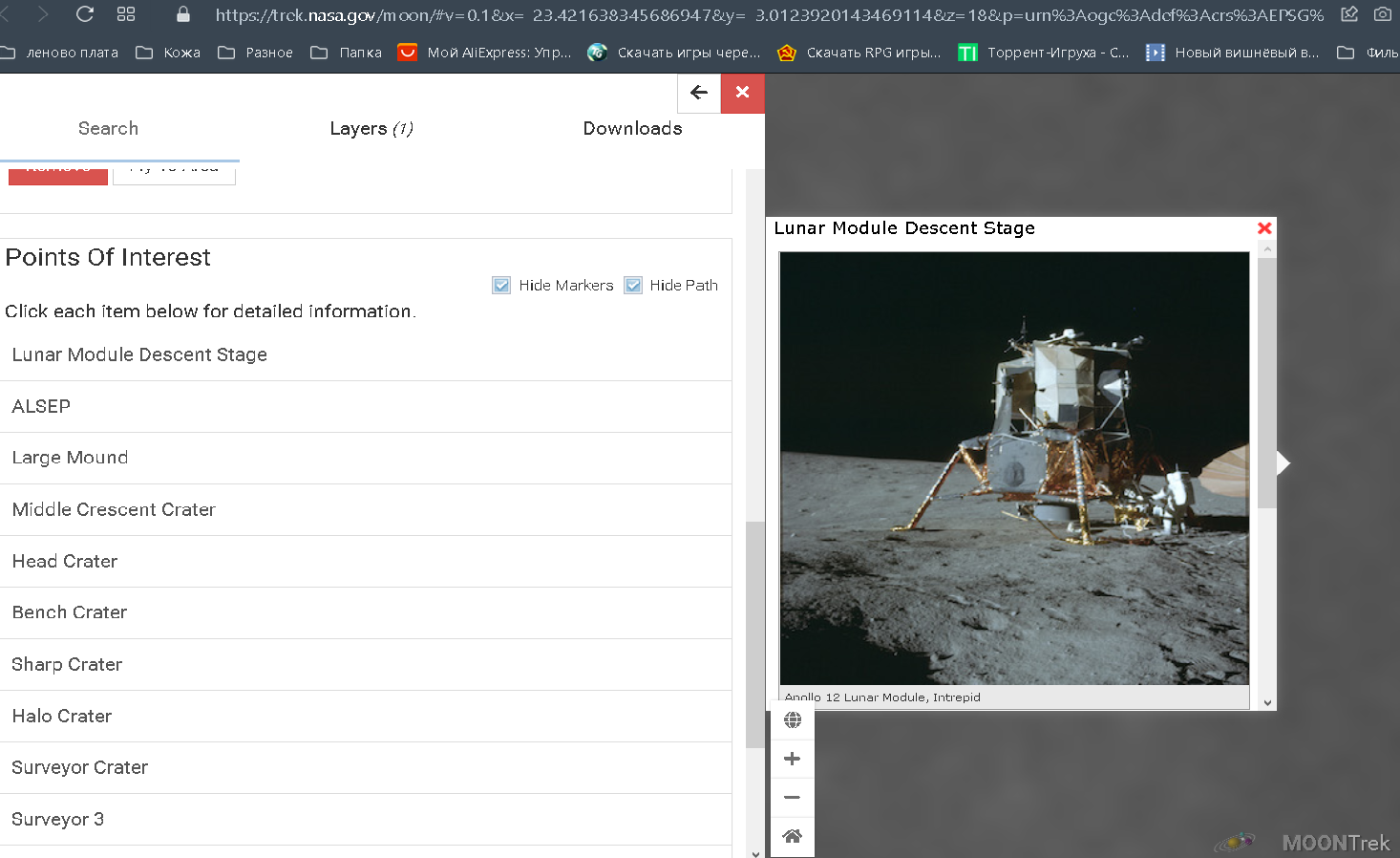This screenshot has height=858, width=1400.
Task: Close the side panel with red X
Action: click(743, 93)
